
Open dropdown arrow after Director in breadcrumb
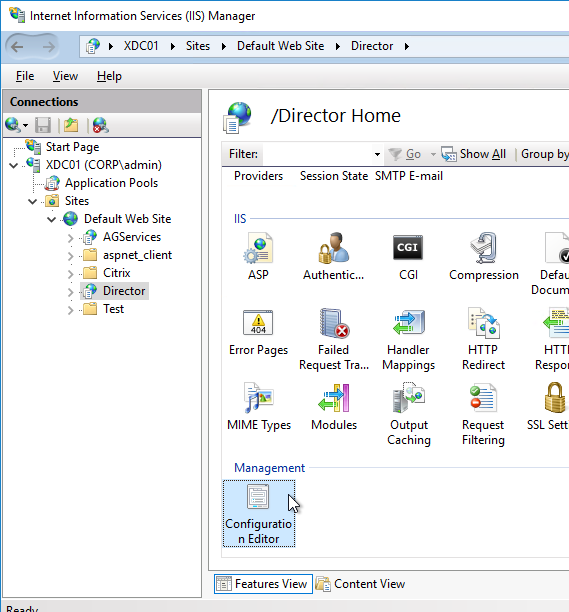[x=407, y=46]
